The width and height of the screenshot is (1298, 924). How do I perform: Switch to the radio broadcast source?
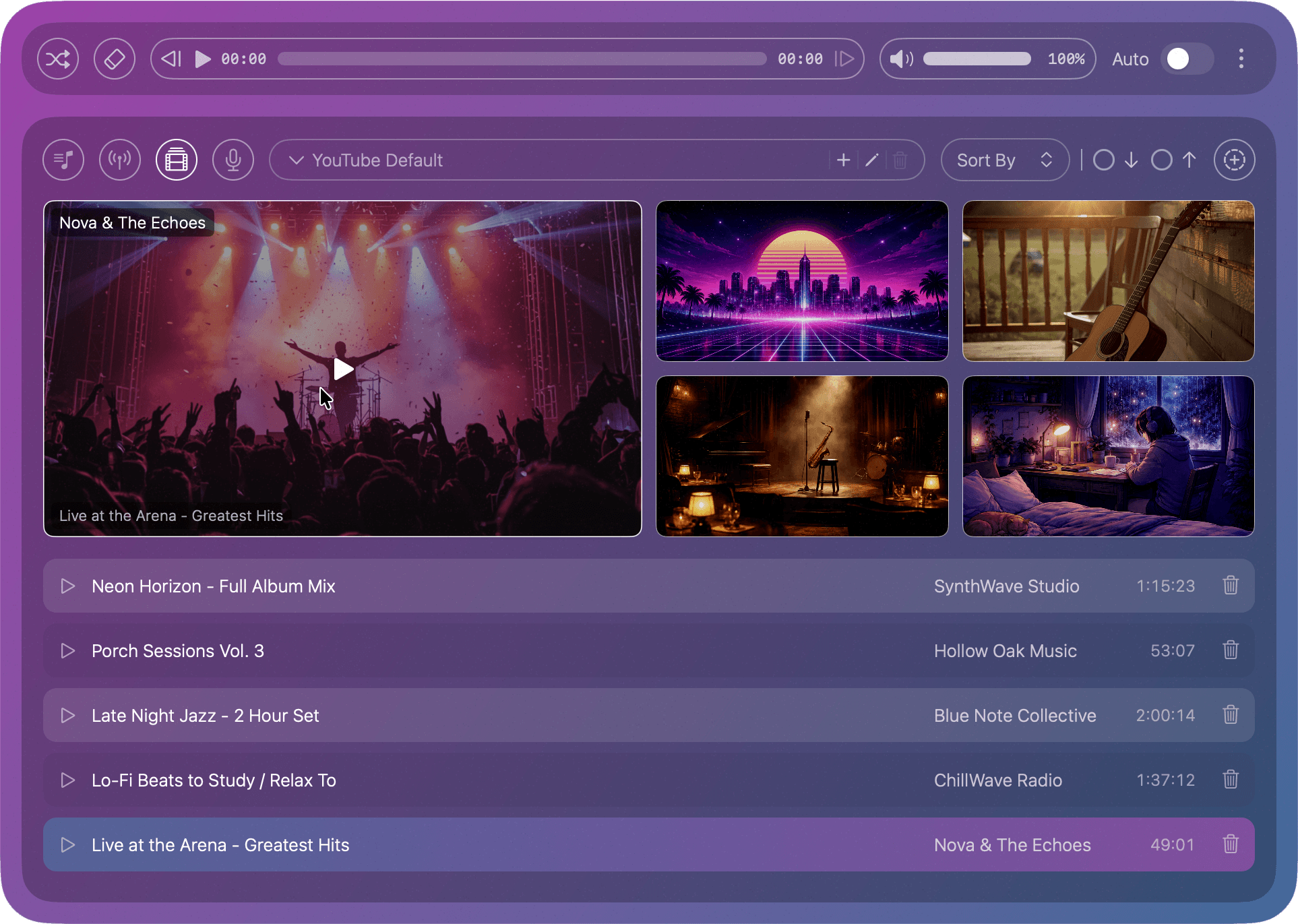[x=119, y=160]
